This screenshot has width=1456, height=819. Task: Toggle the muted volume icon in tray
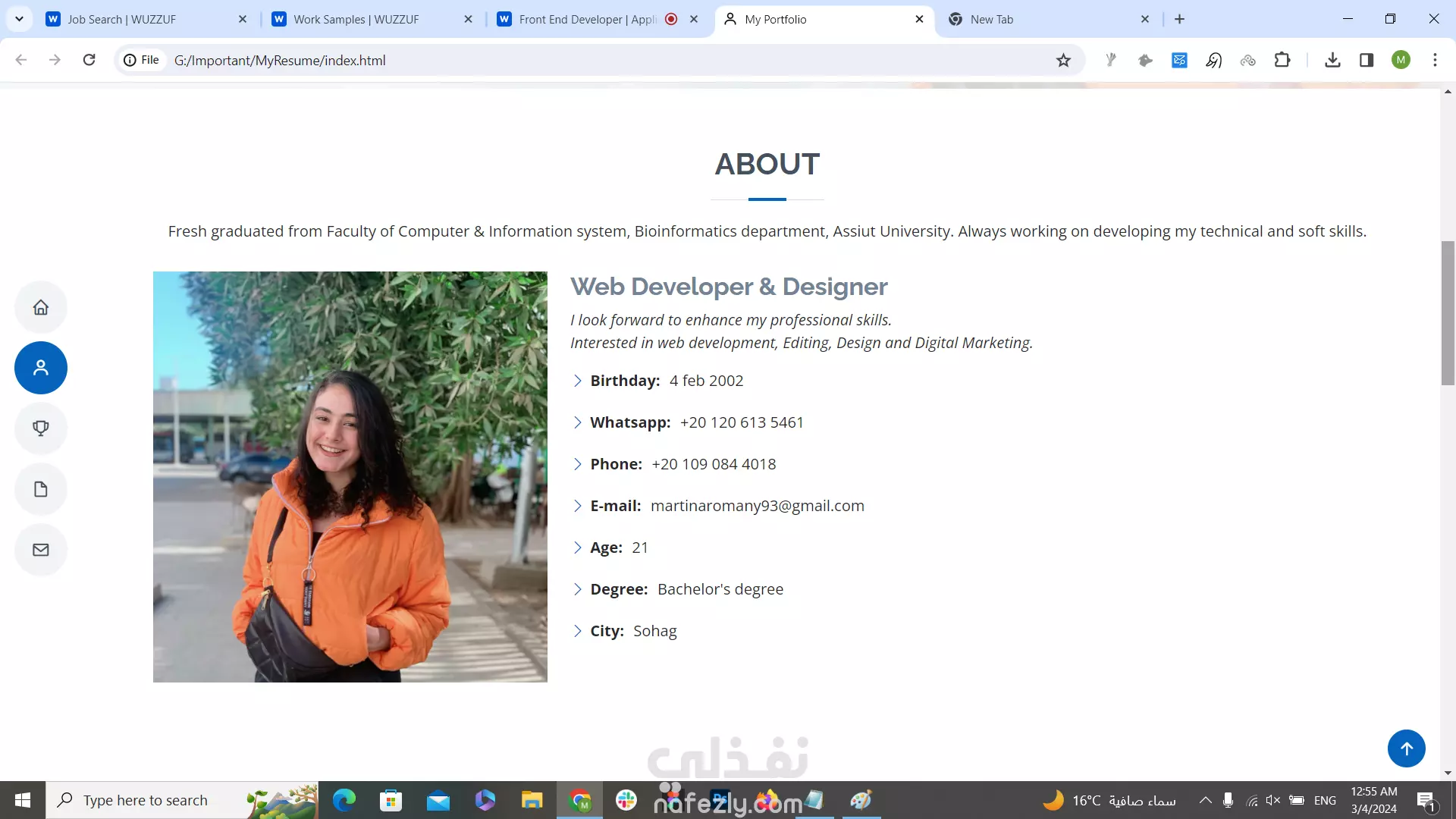tap(1273, 800)
